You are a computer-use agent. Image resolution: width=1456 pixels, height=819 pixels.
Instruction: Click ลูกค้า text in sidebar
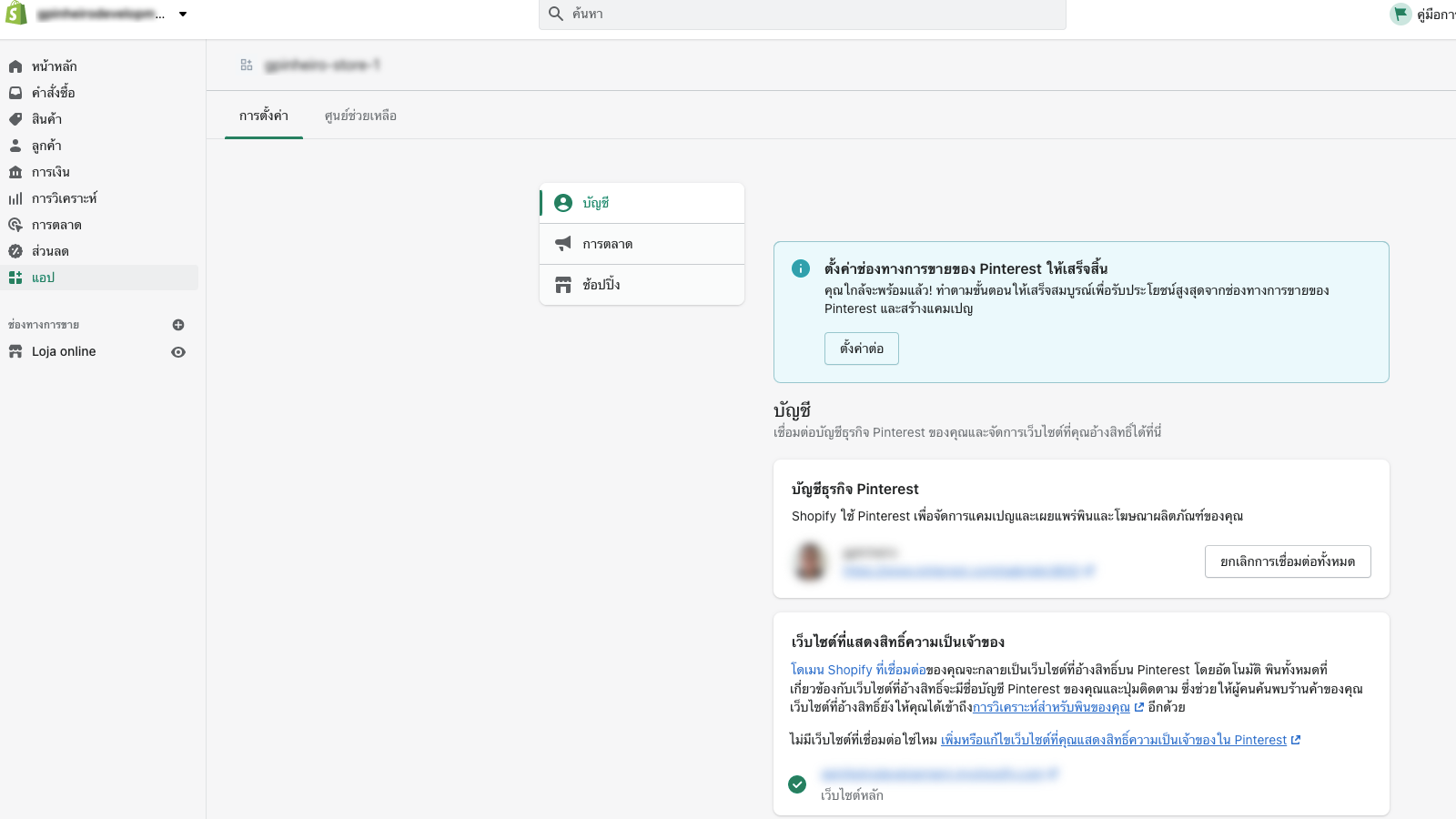46,146
